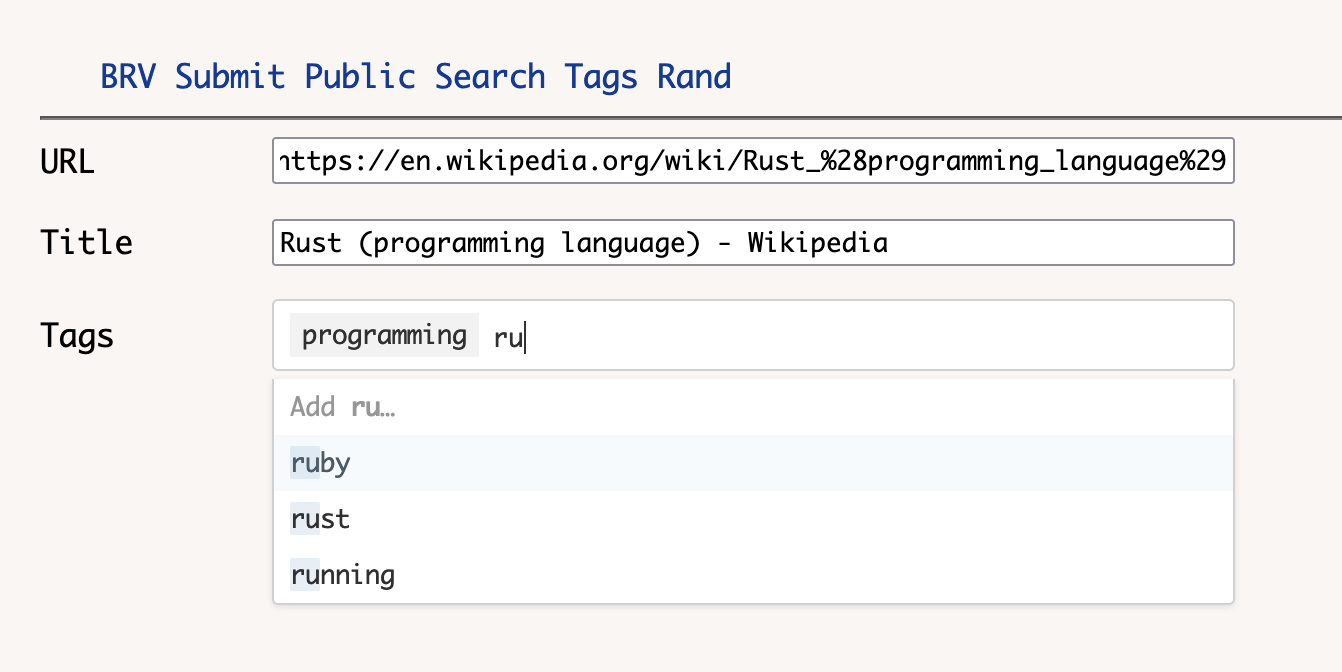
Task: Click the end of the Title text "Wikipedia"
Action: 886,243
